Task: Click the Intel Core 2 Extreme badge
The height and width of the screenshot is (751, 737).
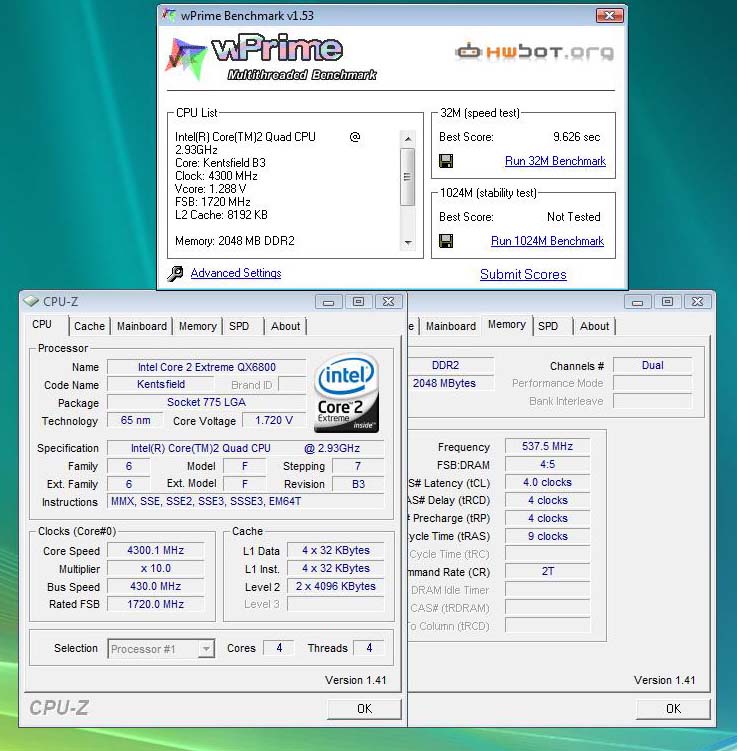Action: tap(347, 393)
